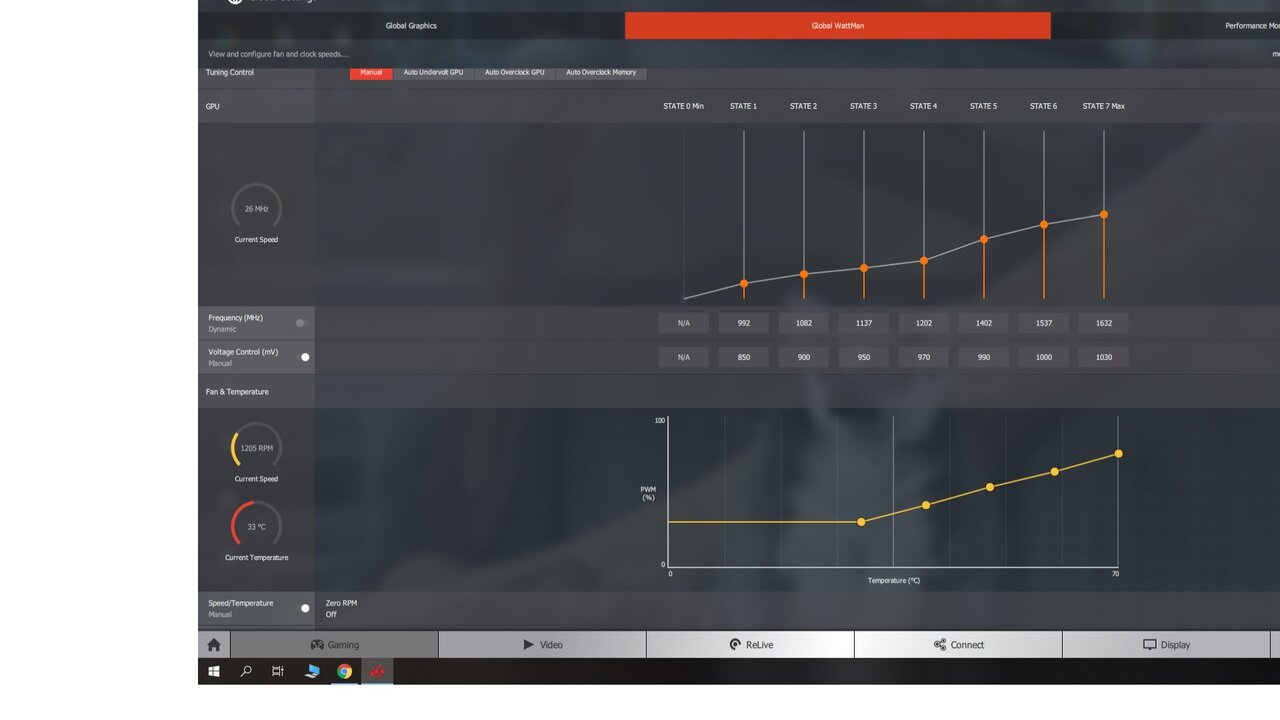
Task: Click the State 3 frequency field 1137
Action: click(864, 323)
